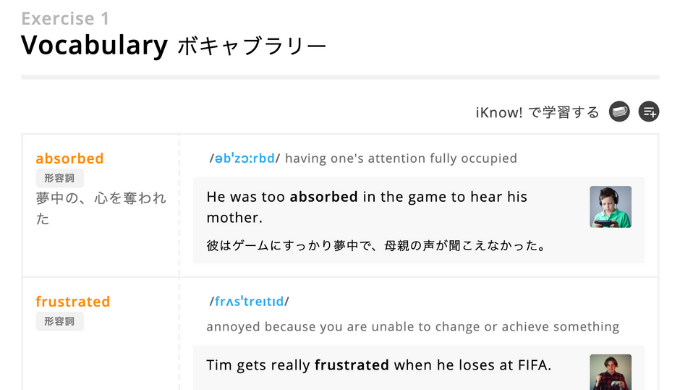Click the add-to-list icon beside iKnow!

pos(649,112)
